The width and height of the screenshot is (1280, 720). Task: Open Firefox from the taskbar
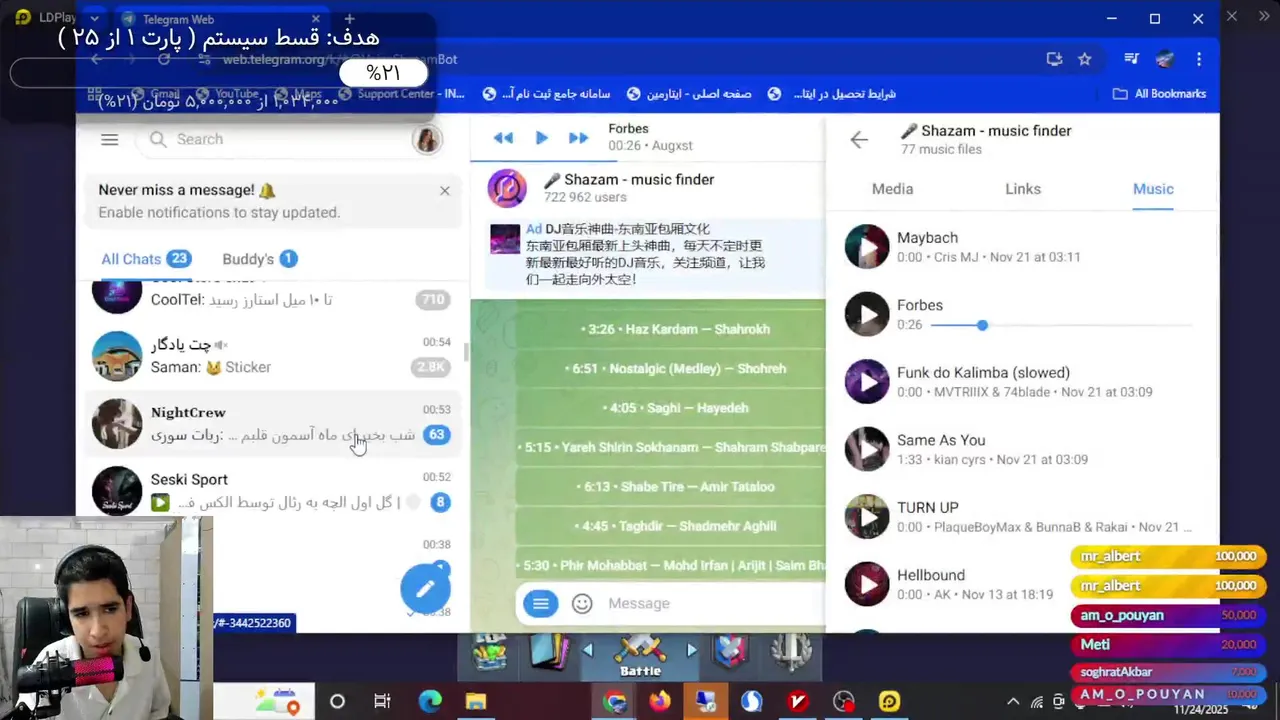pos(660,702)
